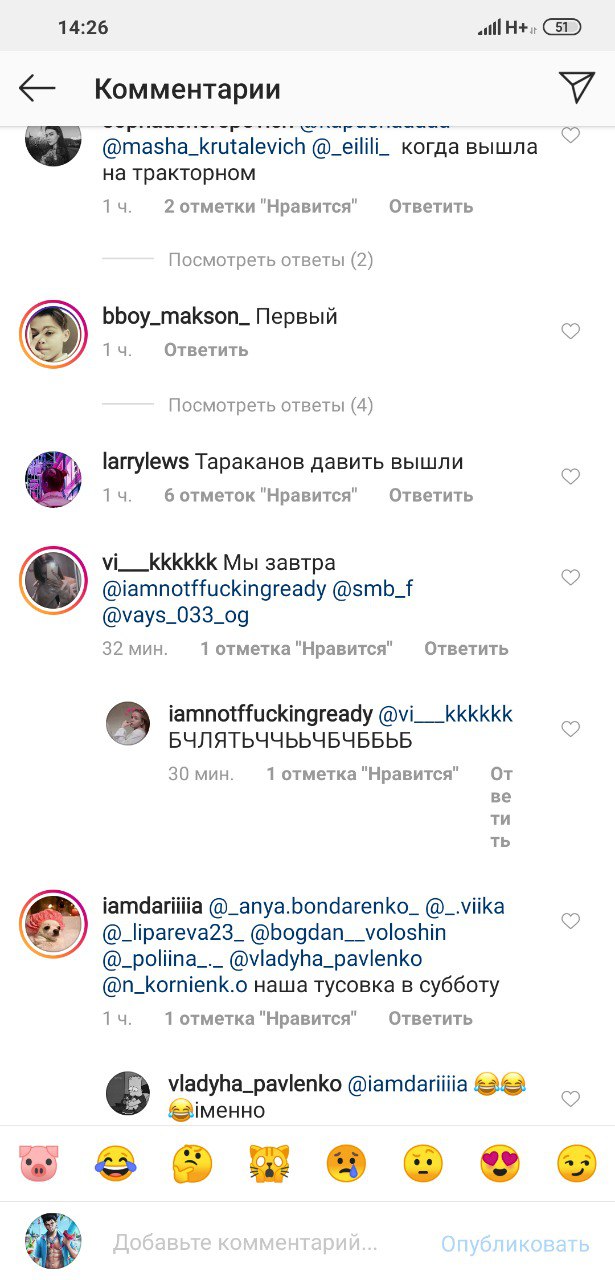Open vi___kkkkkk profile picture

53,580
